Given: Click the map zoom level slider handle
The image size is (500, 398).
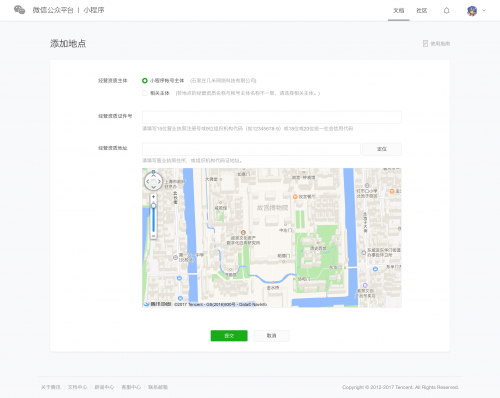Looking at the screenshot, I should coord(153,206).
